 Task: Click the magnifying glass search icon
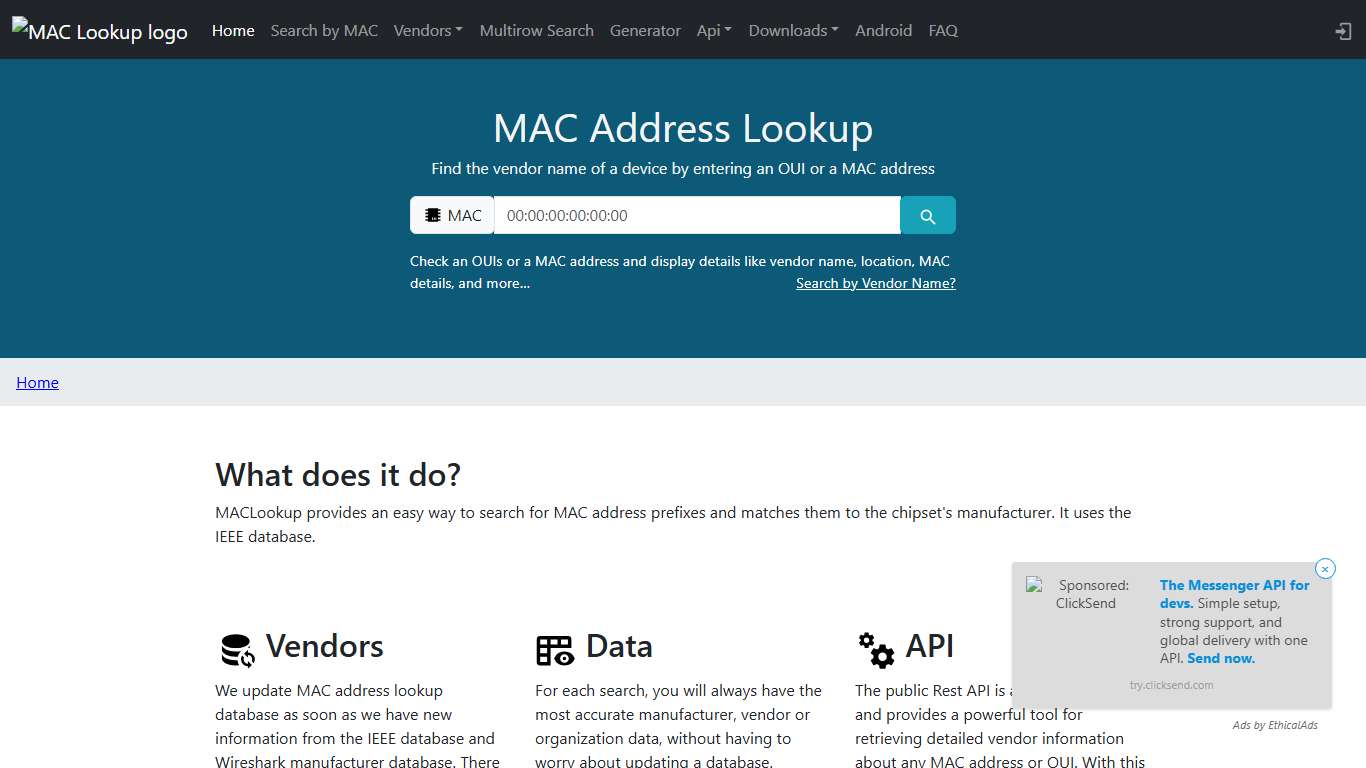point(927,214)
